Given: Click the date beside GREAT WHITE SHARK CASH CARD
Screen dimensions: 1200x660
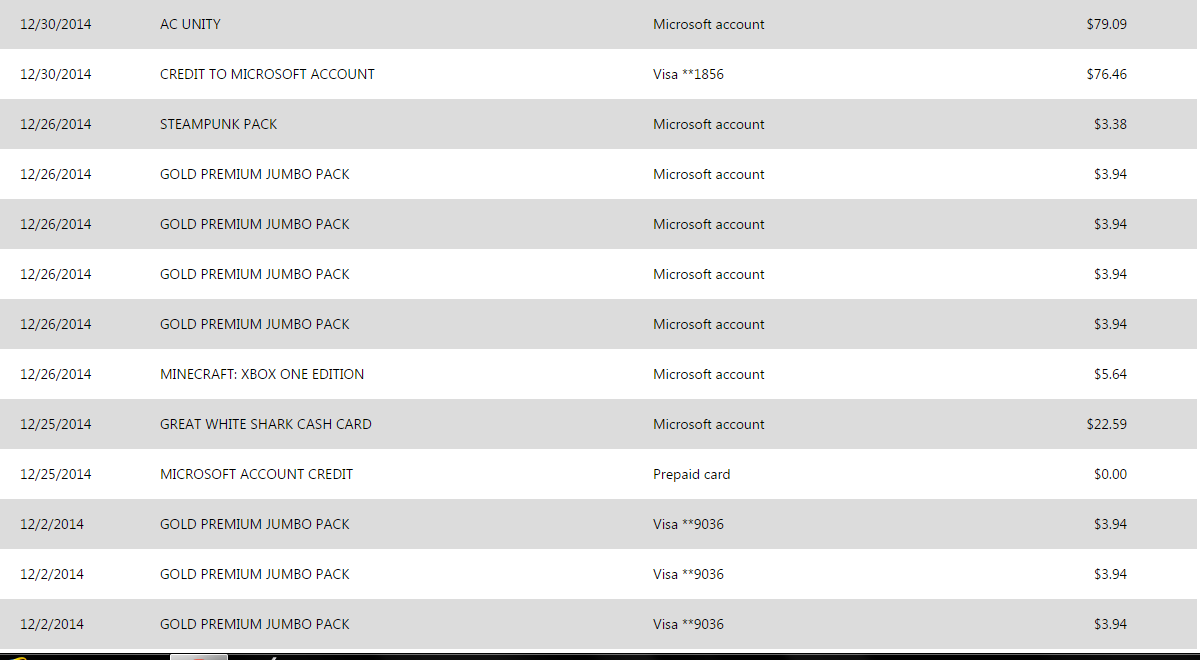Looking at the screenshot, I should (x=55, y=424).
